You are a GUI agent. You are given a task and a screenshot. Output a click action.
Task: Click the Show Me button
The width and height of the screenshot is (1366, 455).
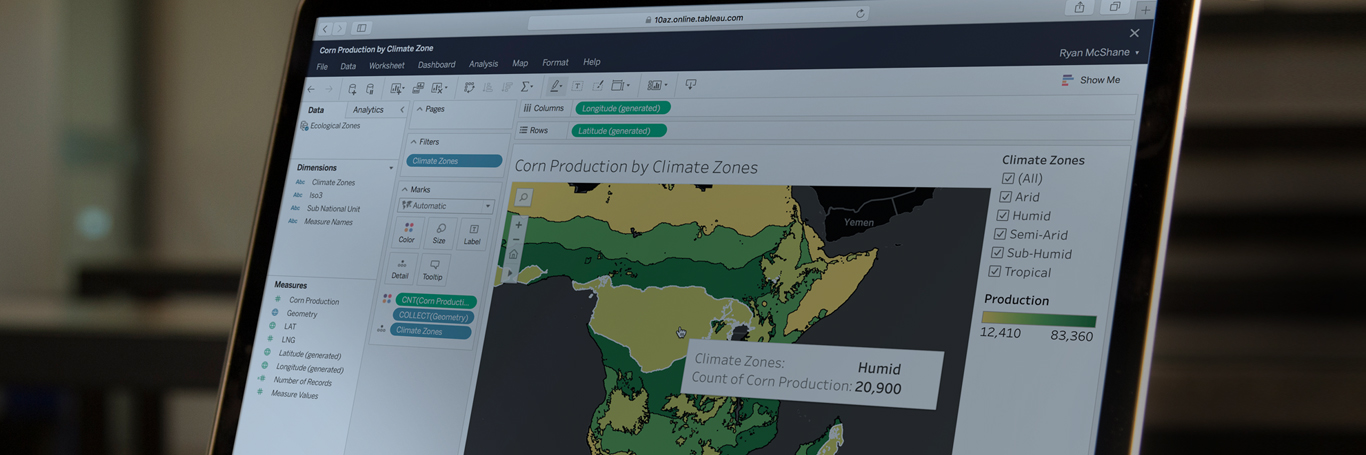coord(1091,80)
